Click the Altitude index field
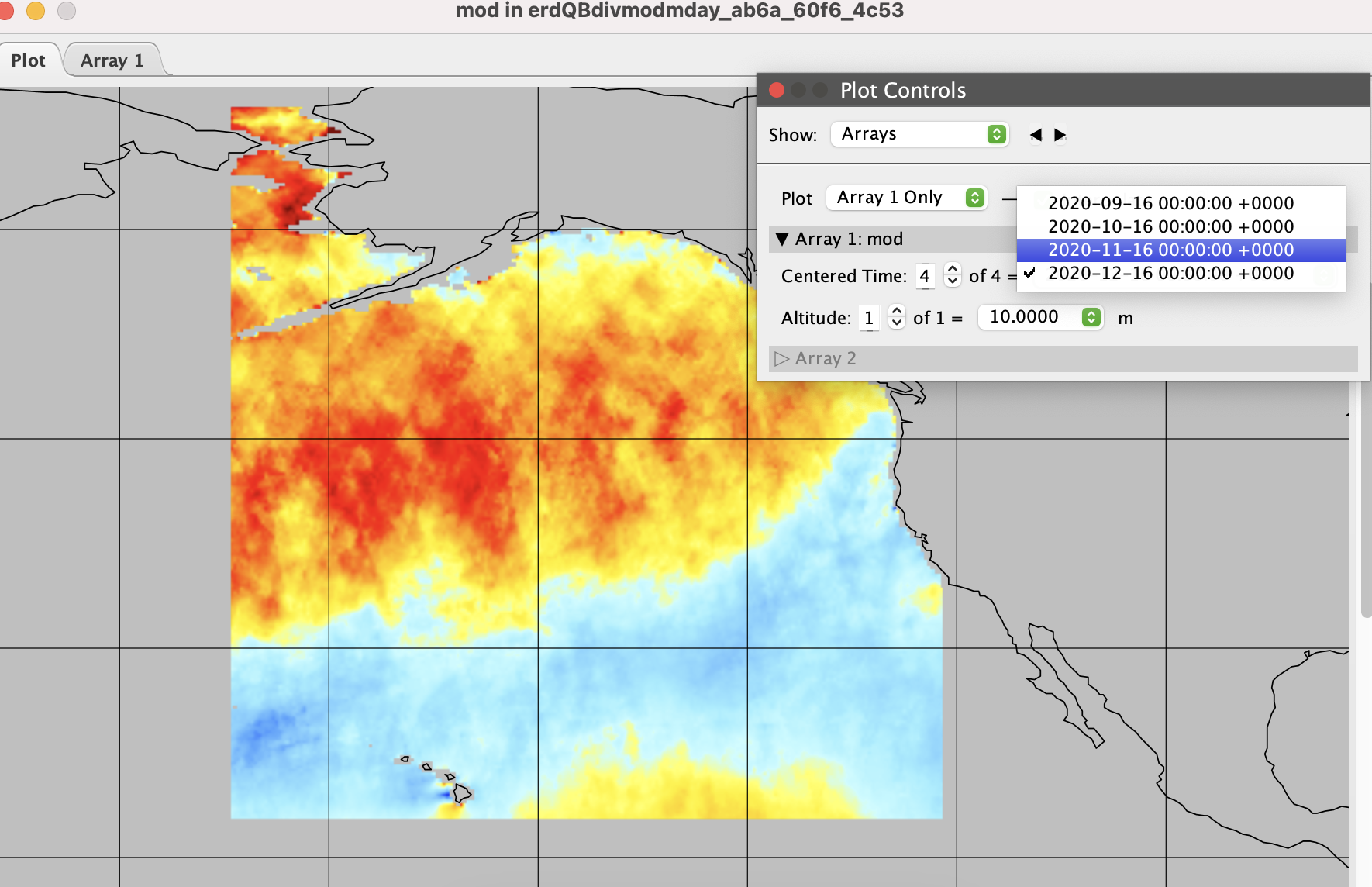1372x887 pixels. [869, 318]
